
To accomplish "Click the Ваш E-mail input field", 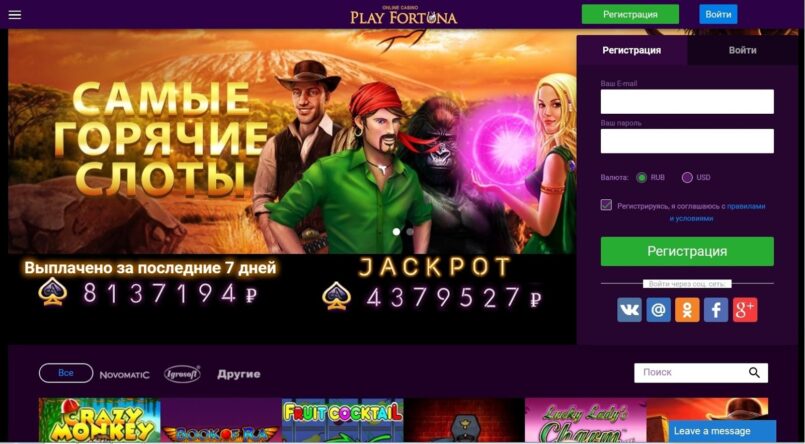I will (687, 102).
